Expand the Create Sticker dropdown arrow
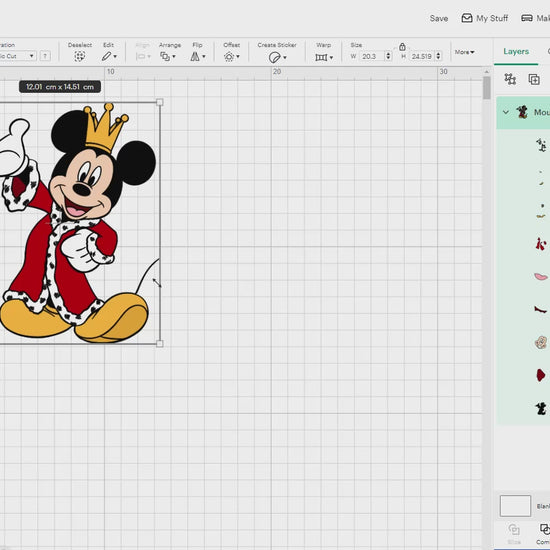Viewport: 550px width, 550px height. pyautogui.click(x=285, y=57)
